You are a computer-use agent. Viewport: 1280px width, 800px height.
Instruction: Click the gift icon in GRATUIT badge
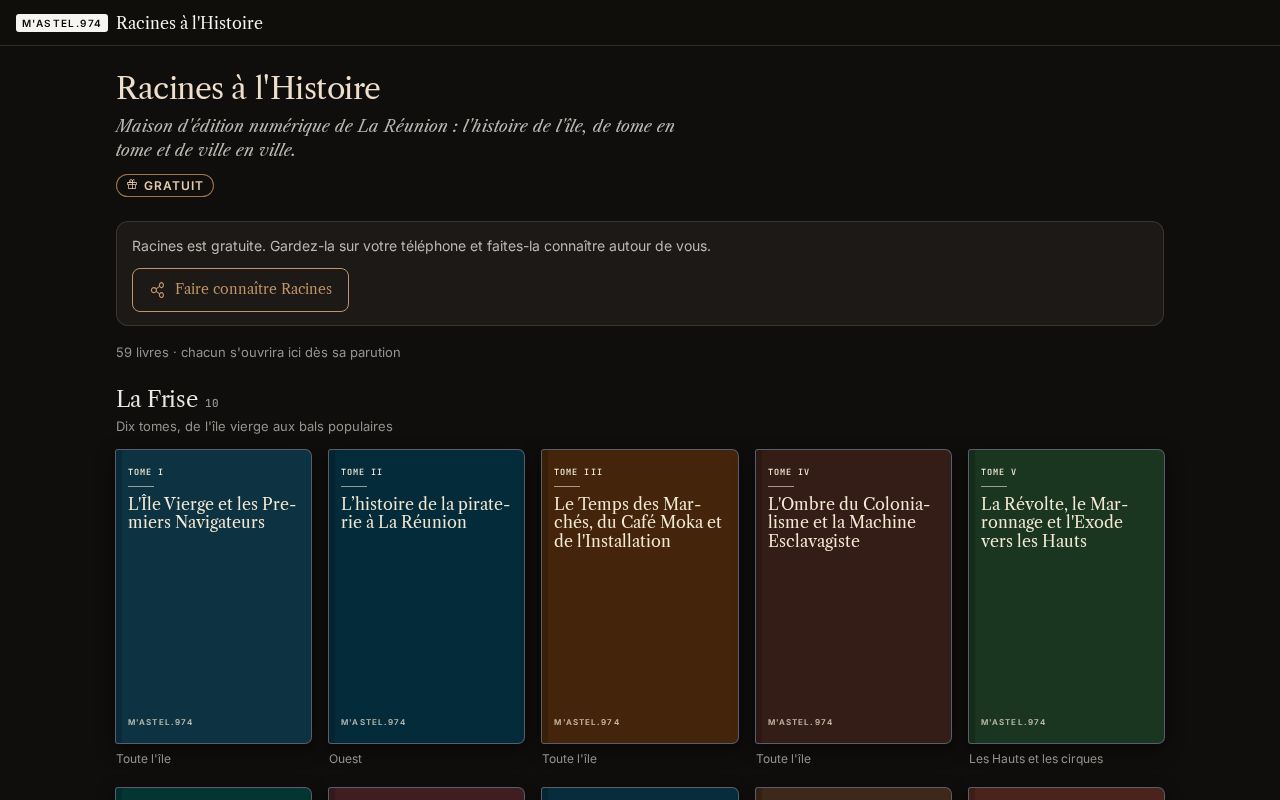pos(132,185)
